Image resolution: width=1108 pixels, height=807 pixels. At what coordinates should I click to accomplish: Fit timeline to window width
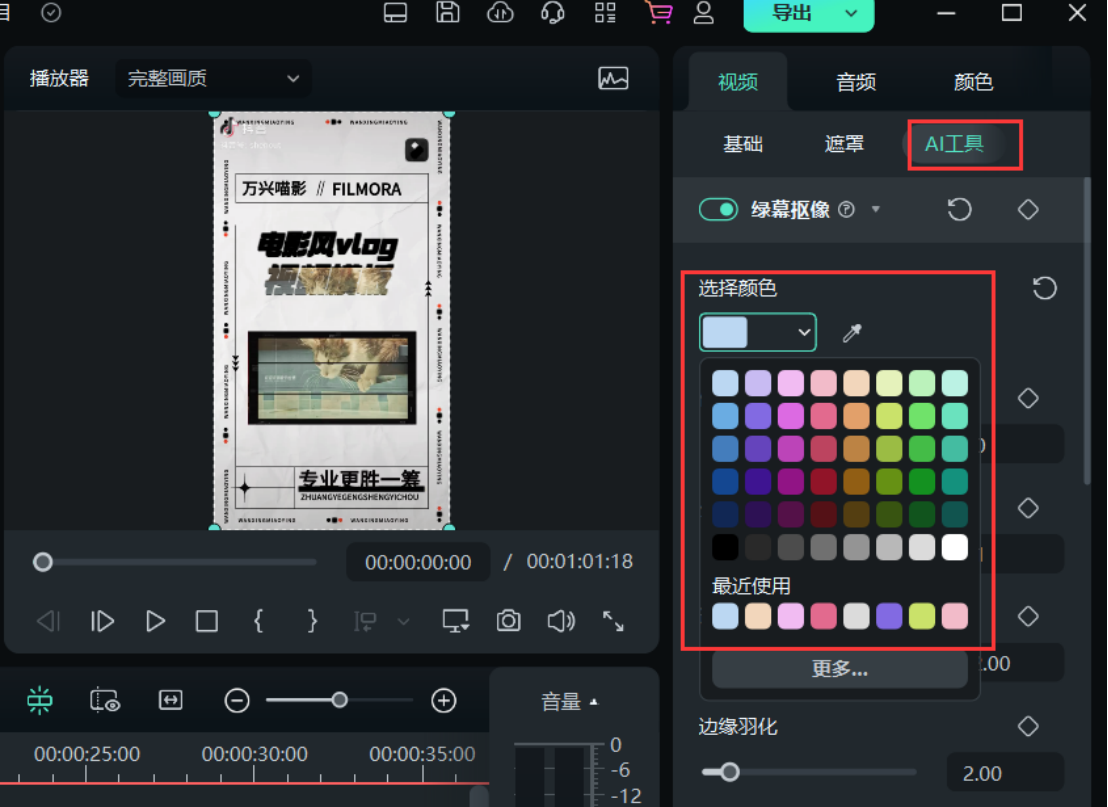(x=170, y=700)
